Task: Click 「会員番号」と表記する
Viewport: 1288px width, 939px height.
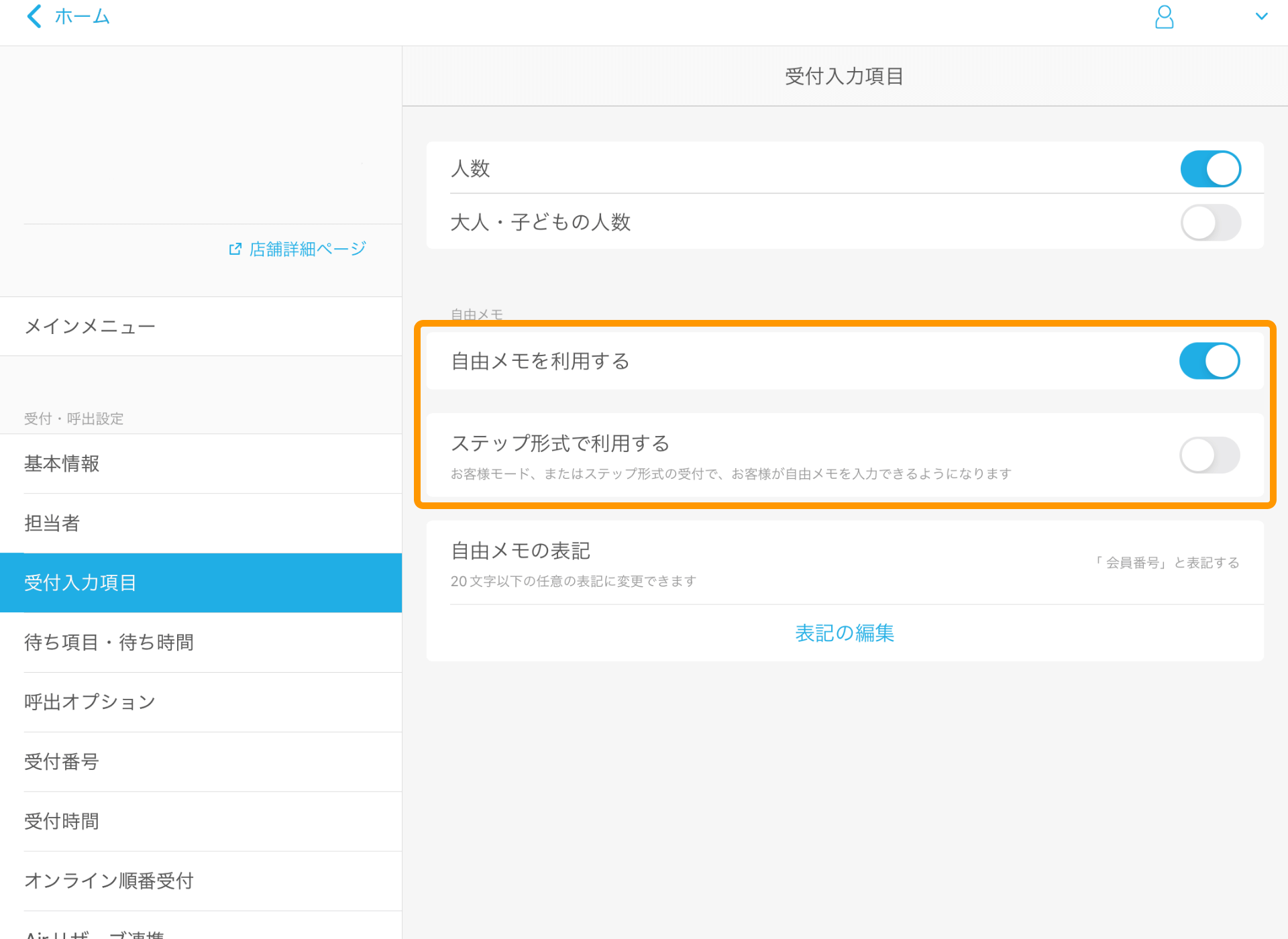Action: 1167,563
